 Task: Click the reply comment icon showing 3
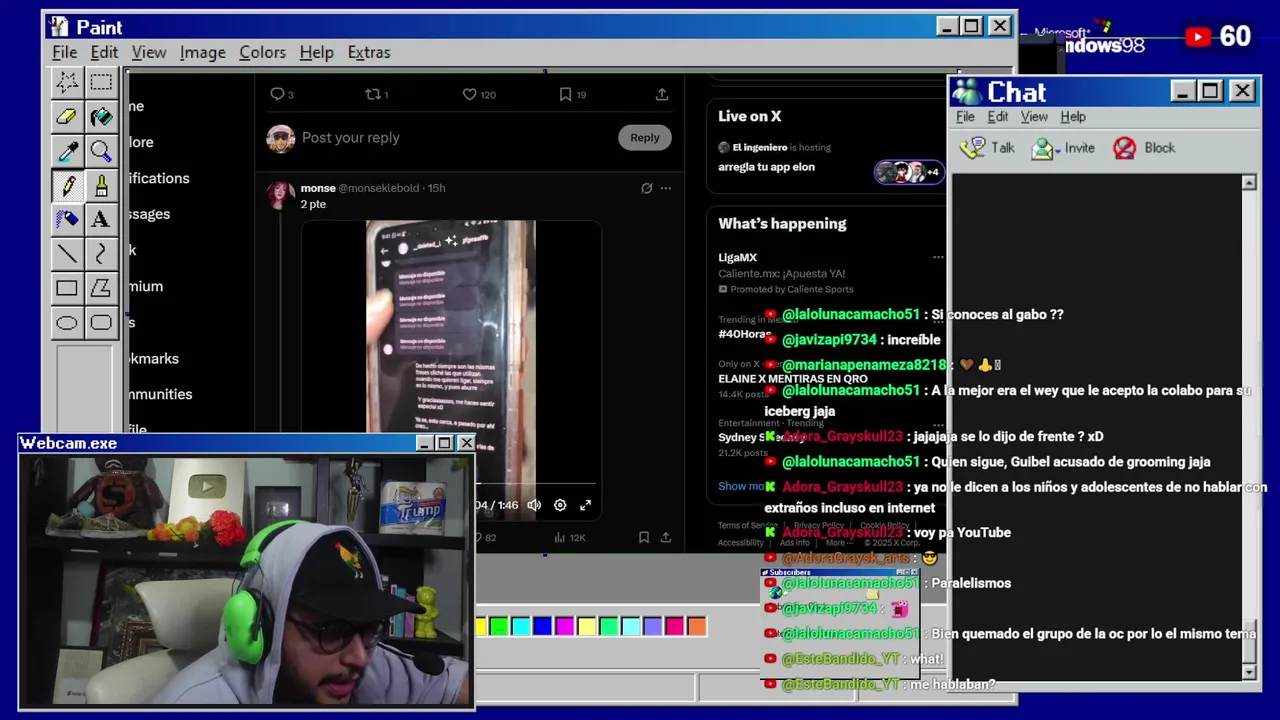(x=277, y=94)
